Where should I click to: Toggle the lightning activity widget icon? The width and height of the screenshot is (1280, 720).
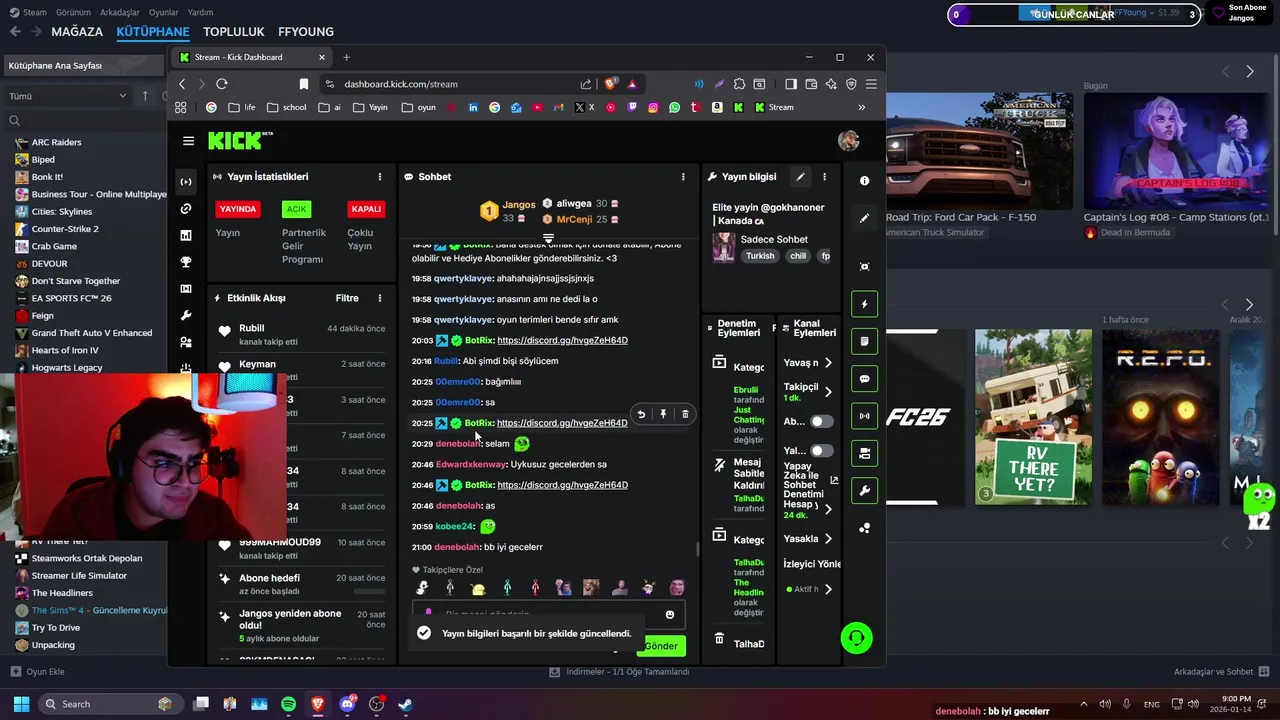point(864,304)
